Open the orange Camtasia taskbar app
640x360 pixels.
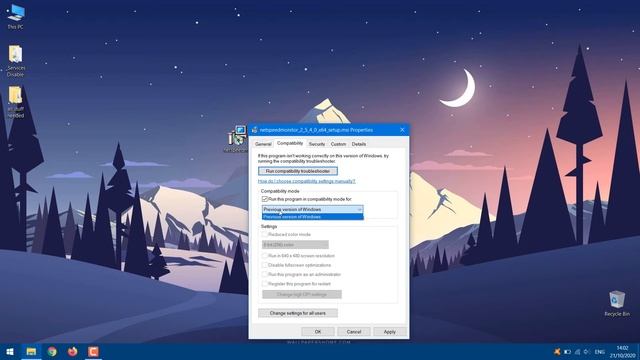pos(93,351)
